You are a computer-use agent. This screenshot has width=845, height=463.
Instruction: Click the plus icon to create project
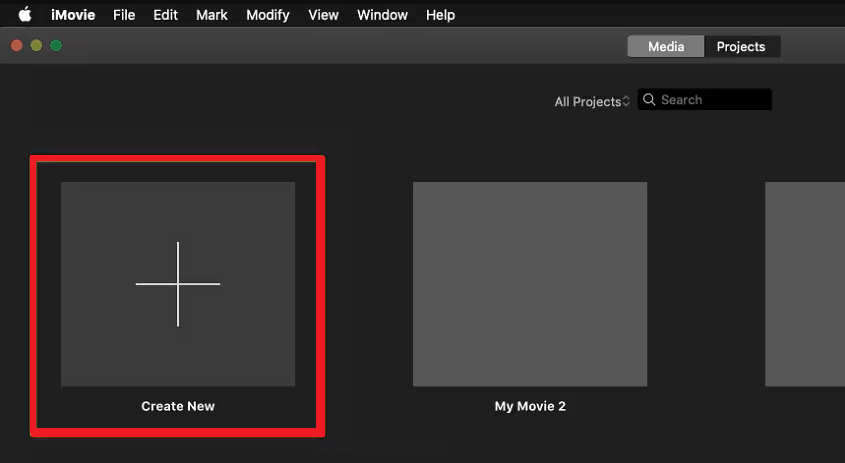pos(178,284)
